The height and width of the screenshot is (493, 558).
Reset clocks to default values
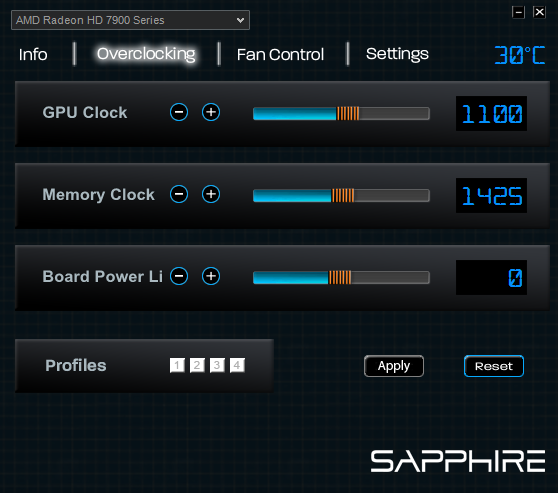(x=494, y=366)
